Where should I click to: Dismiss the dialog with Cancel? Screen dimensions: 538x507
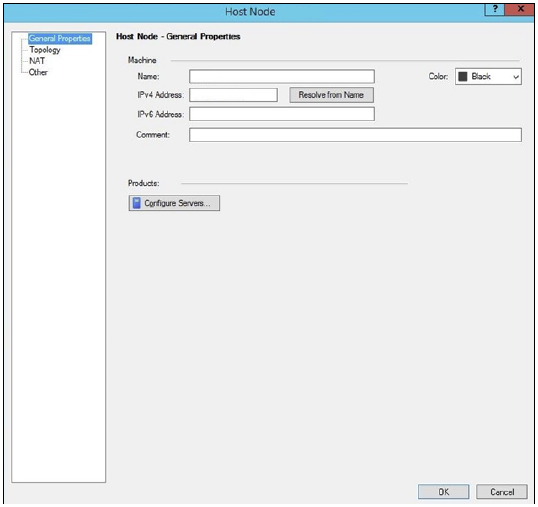click(x=502, y=492)
